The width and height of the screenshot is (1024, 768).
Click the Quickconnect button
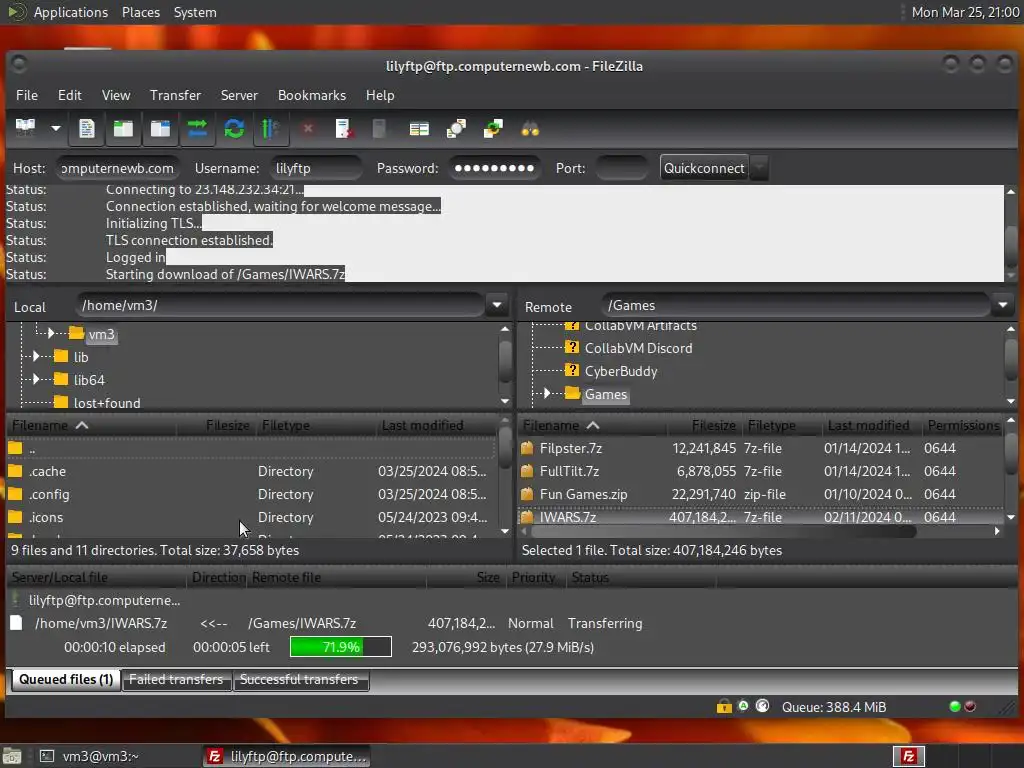pyautogui.click(x=704, y=168)
